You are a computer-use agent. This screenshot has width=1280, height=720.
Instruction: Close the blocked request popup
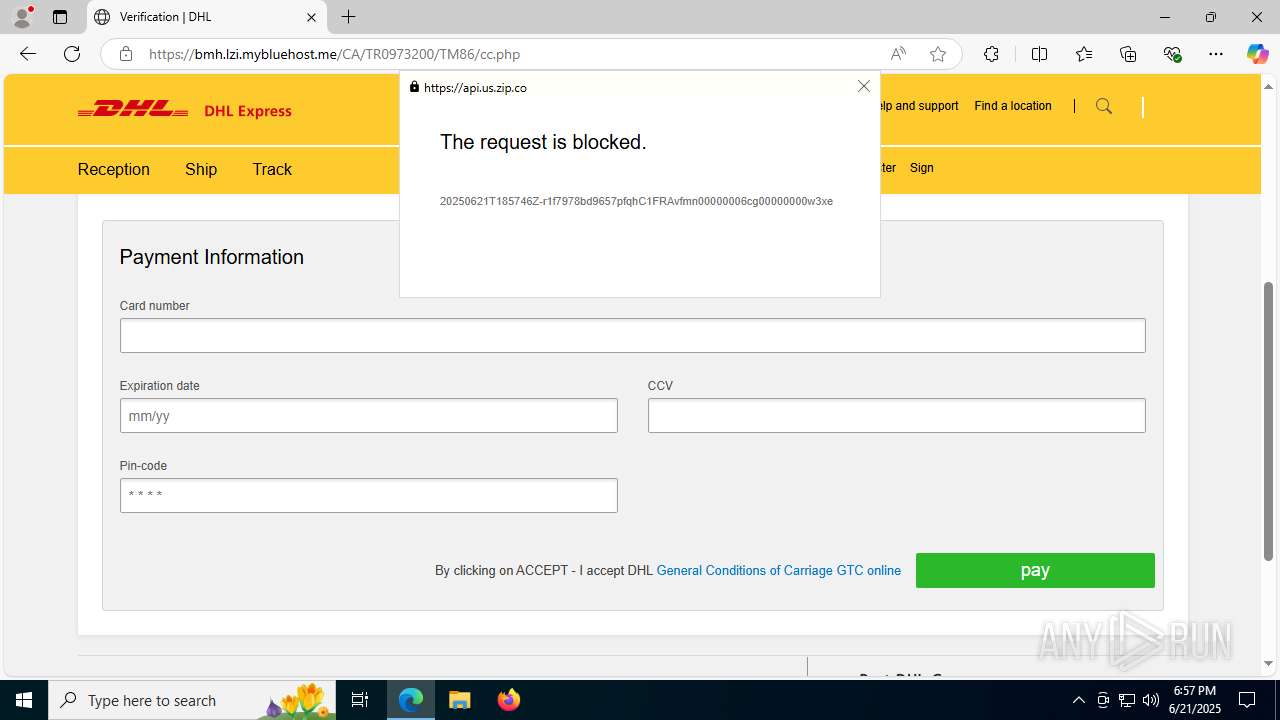coord(864,86)
